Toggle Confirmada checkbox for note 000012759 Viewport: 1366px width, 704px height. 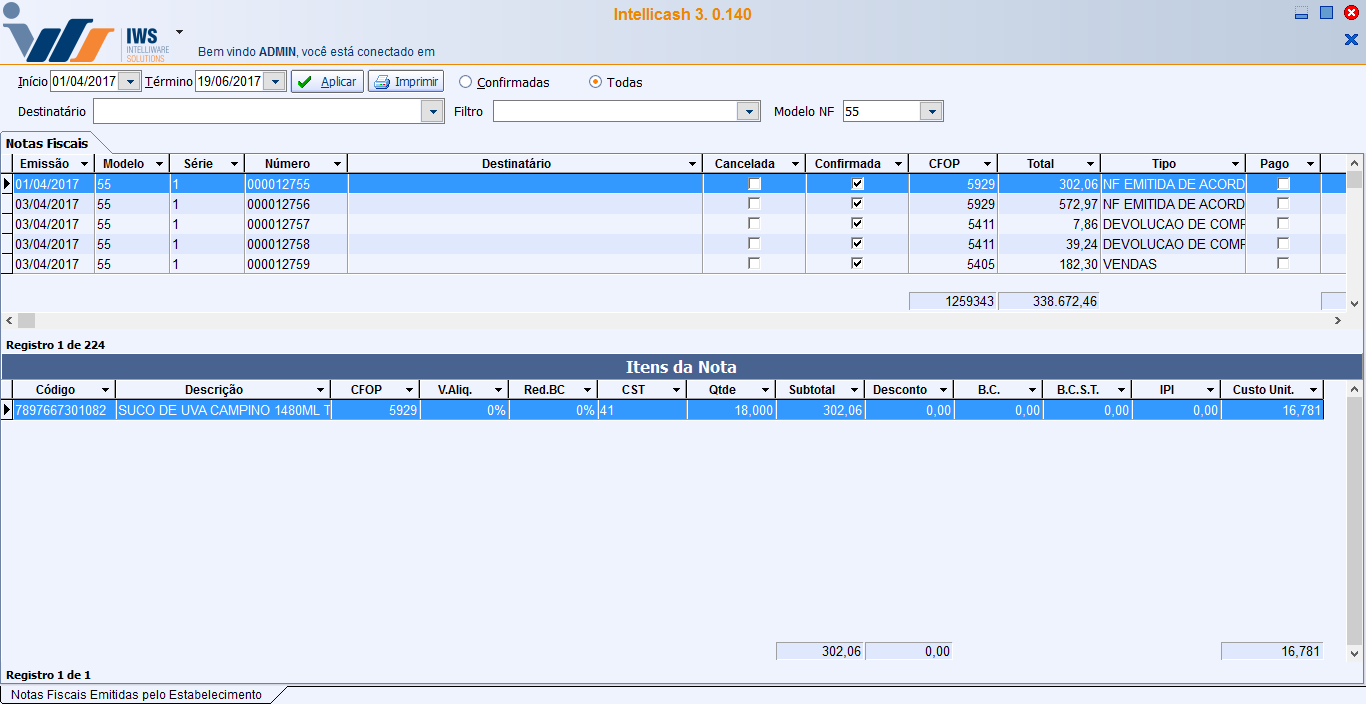coord(857,264)
